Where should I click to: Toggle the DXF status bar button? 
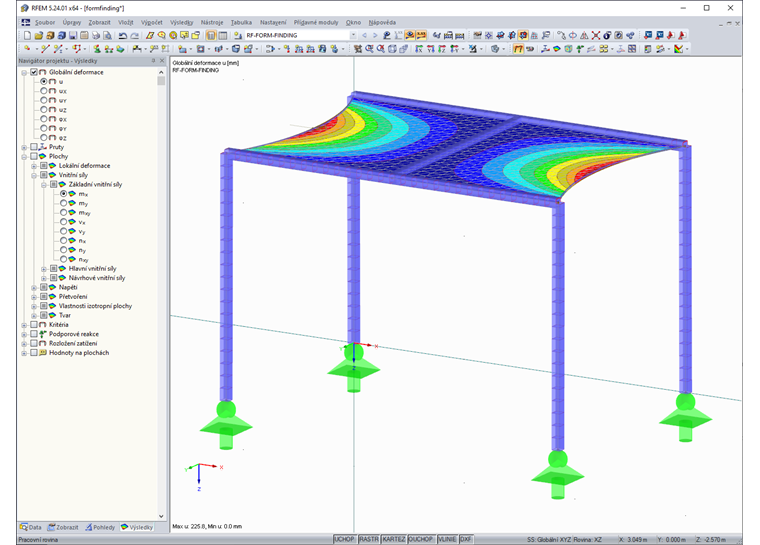(x=466, y=539)
